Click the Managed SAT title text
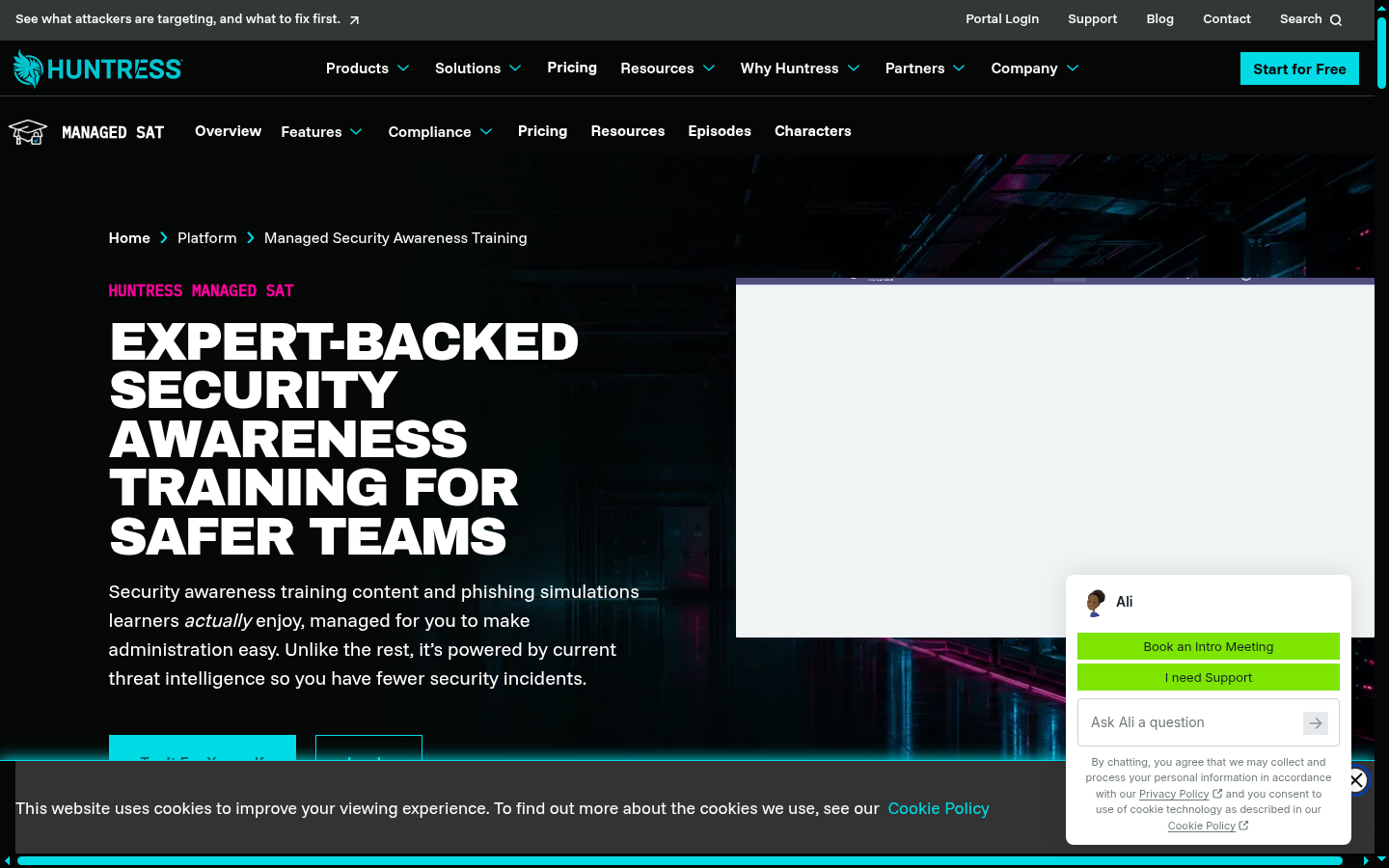1389x868 pixels. pos(113,132)
